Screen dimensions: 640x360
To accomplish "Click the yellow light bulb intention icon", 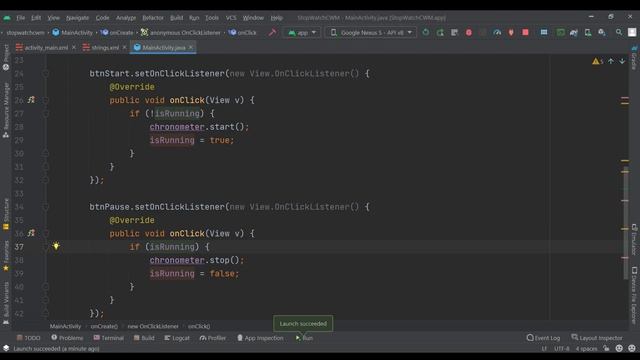I will point(56,246).
